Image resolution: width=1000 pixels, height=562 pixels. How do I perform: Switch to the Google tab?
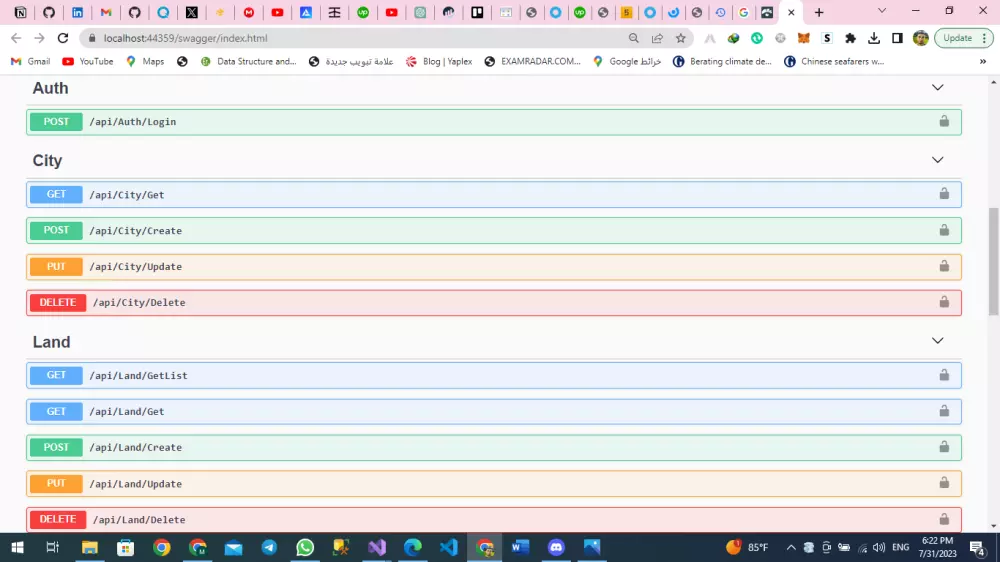click(744, 12)
